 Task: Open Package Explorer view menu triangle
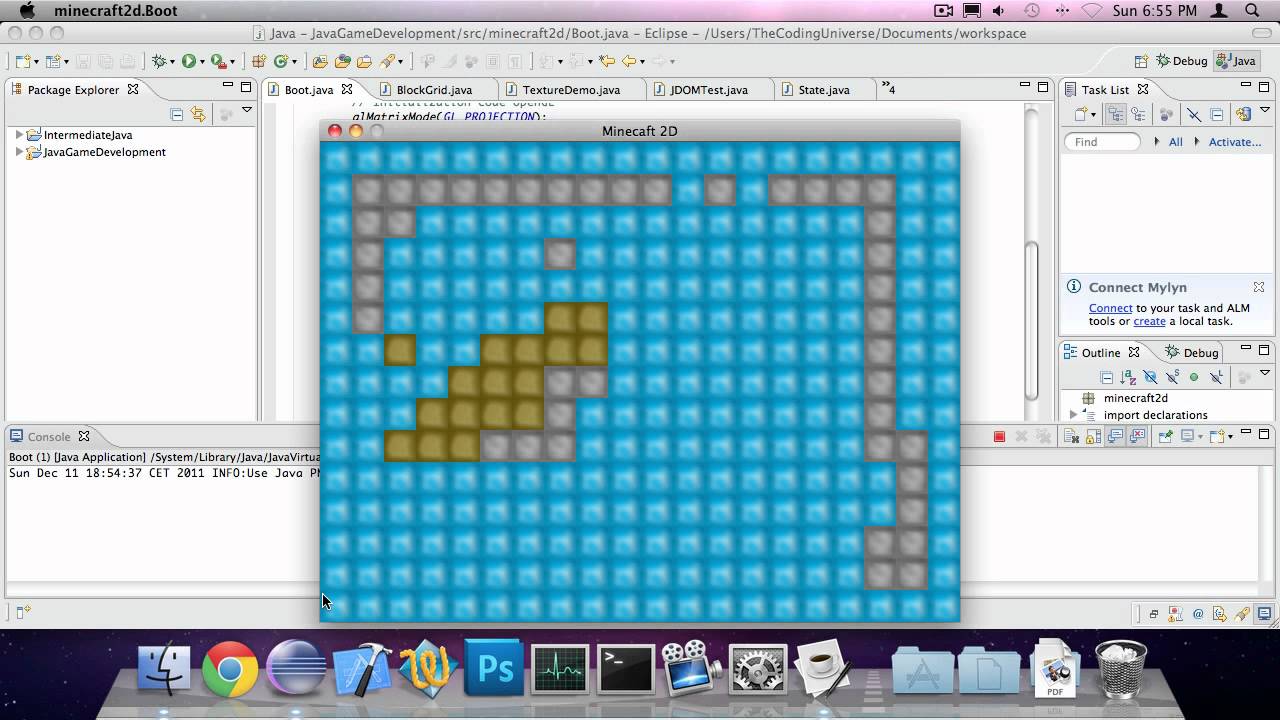[246, 110]
